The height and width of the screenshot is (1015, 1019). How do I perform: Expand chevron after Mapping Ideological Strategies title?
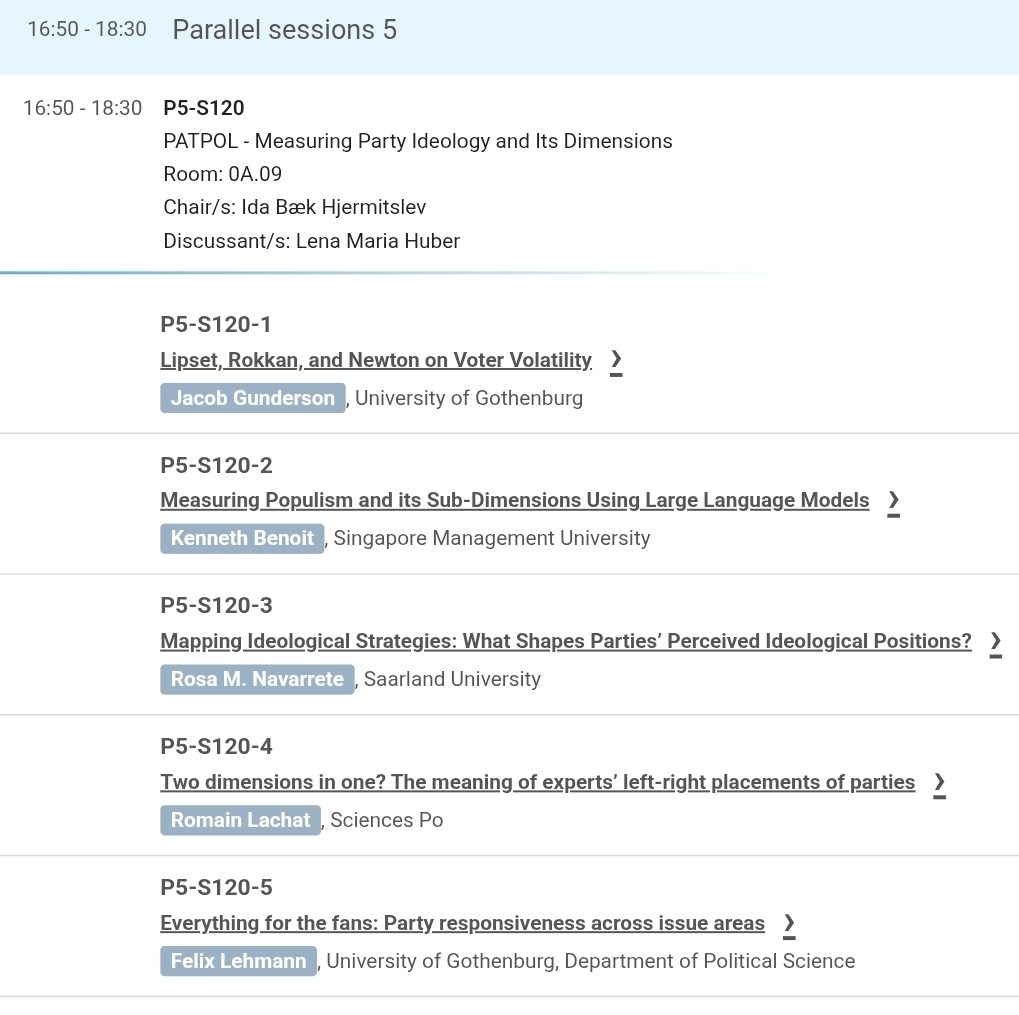pos(995,642)
